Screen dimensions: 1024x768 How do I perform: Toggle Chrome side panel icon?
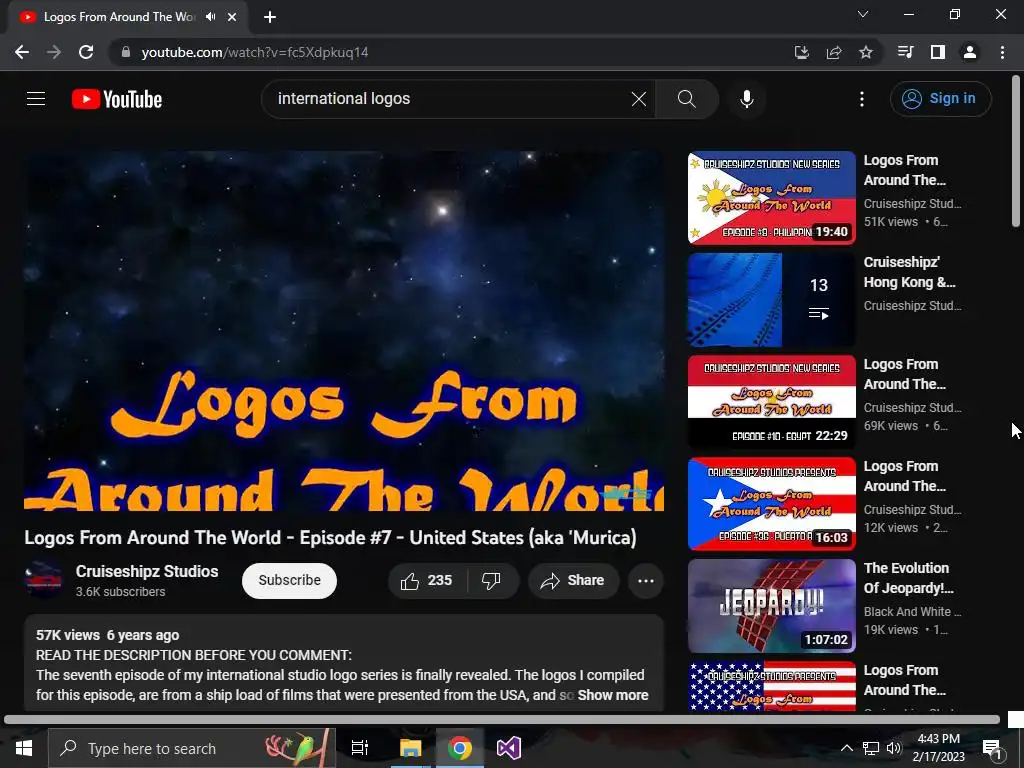coord(938,52)
